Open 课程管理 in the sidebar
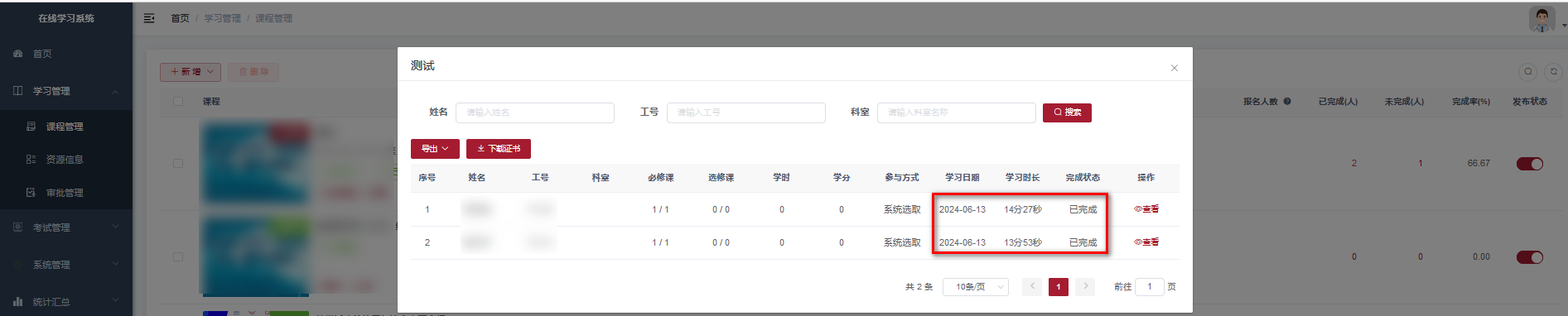The width and height of the screenshot is (1568, 316). tap(66, 127)
